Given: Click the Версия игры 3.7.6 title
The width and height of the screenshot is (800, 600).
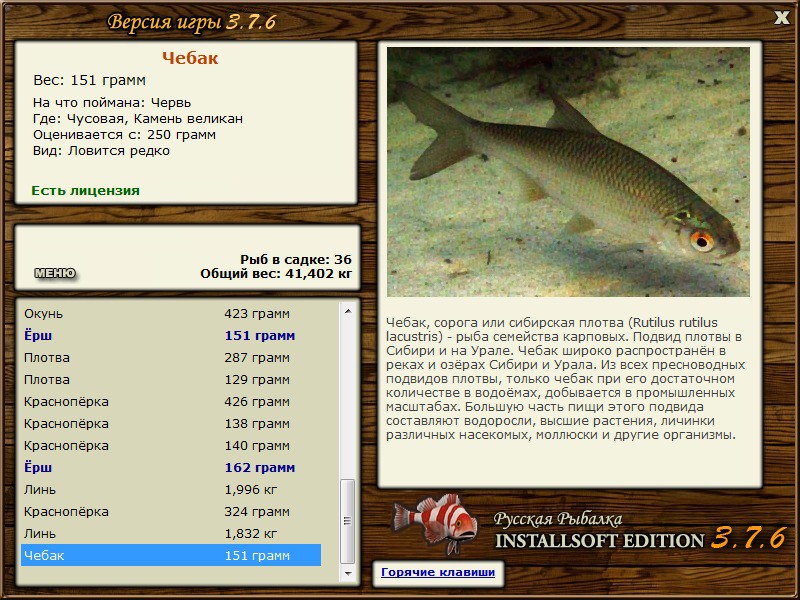Looking at the screenshot, I should pyautogui.click(x=192, y=22).
